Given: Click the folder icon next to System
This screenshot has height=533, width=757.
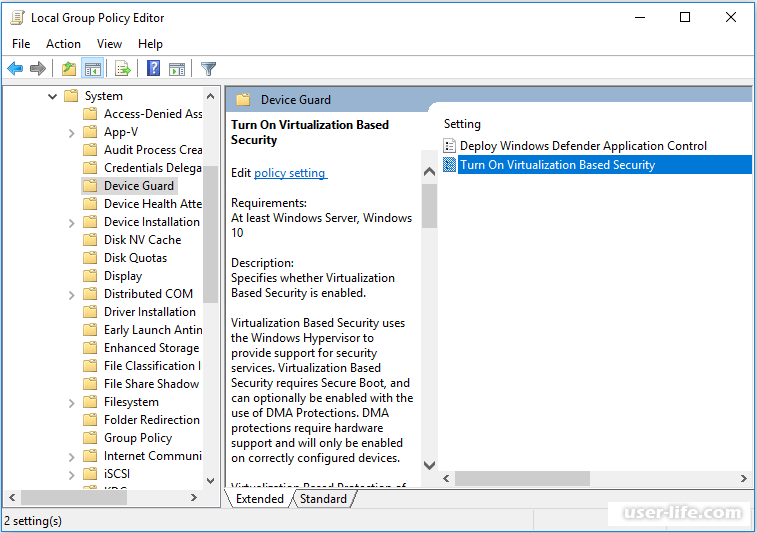Looking at the screenshot, I should (71, 96).
